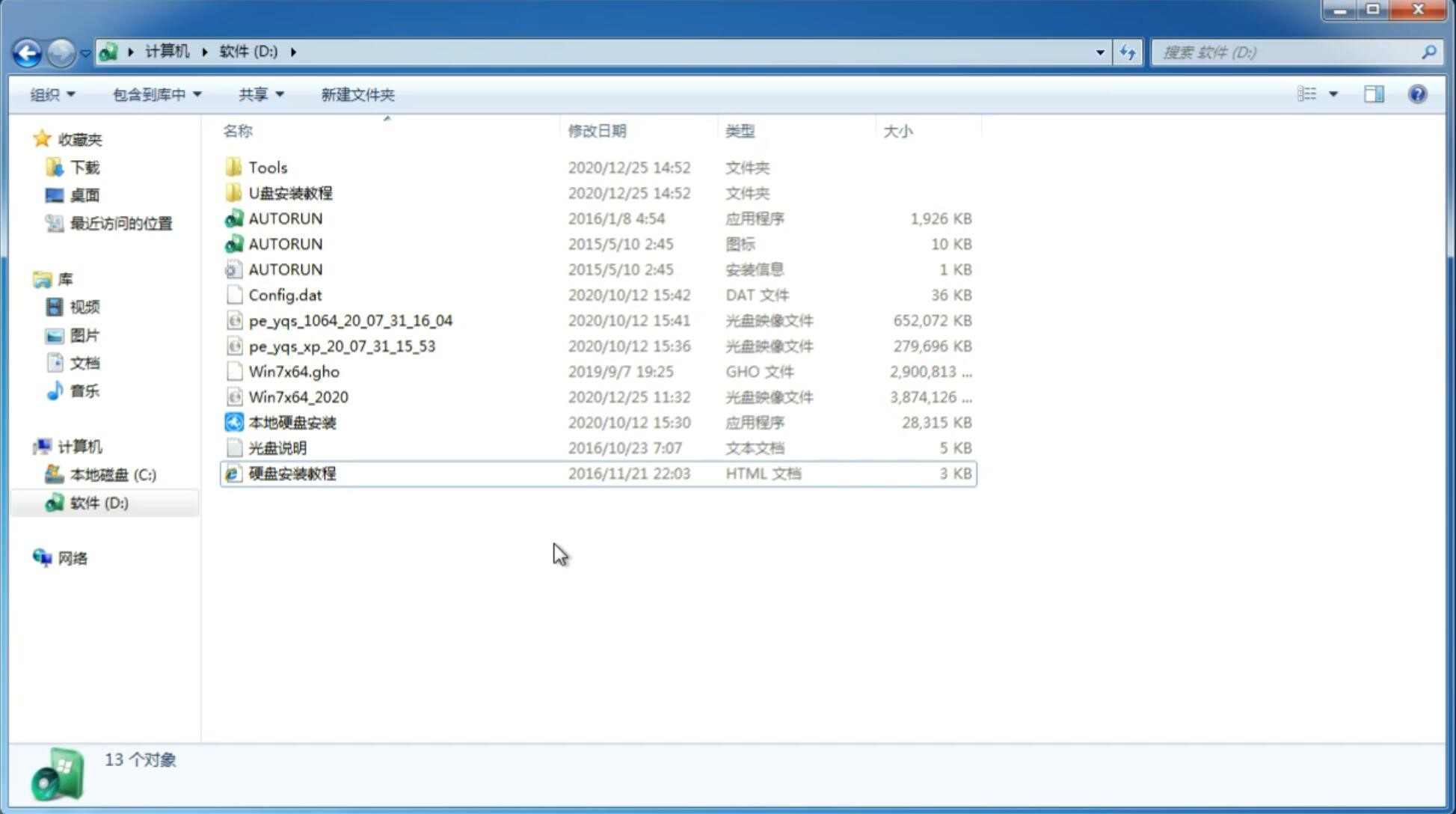
Task: Open pe_yqs_1064 disc image file
Action: (350, 320)
